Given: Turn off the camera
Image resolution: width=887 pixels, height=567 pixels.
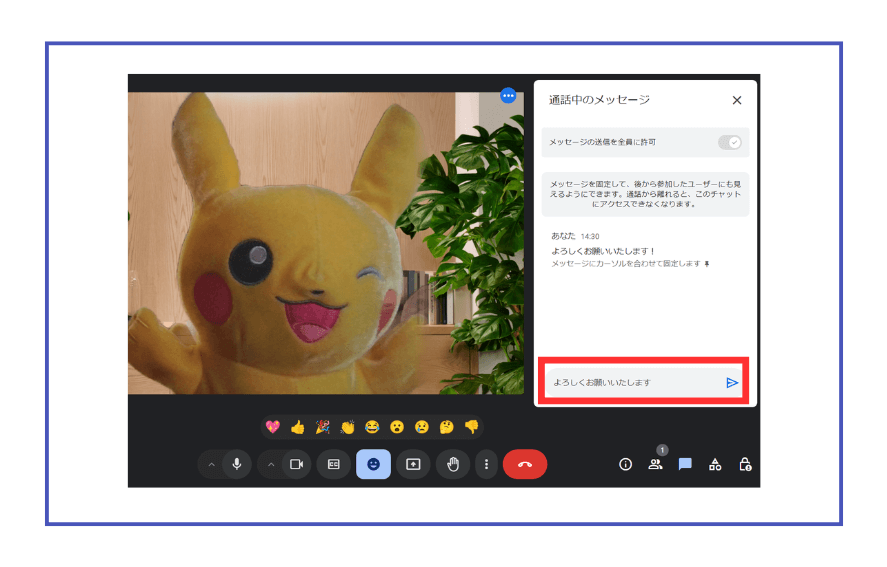Looking at the screenshot, I should click(296, 464).
